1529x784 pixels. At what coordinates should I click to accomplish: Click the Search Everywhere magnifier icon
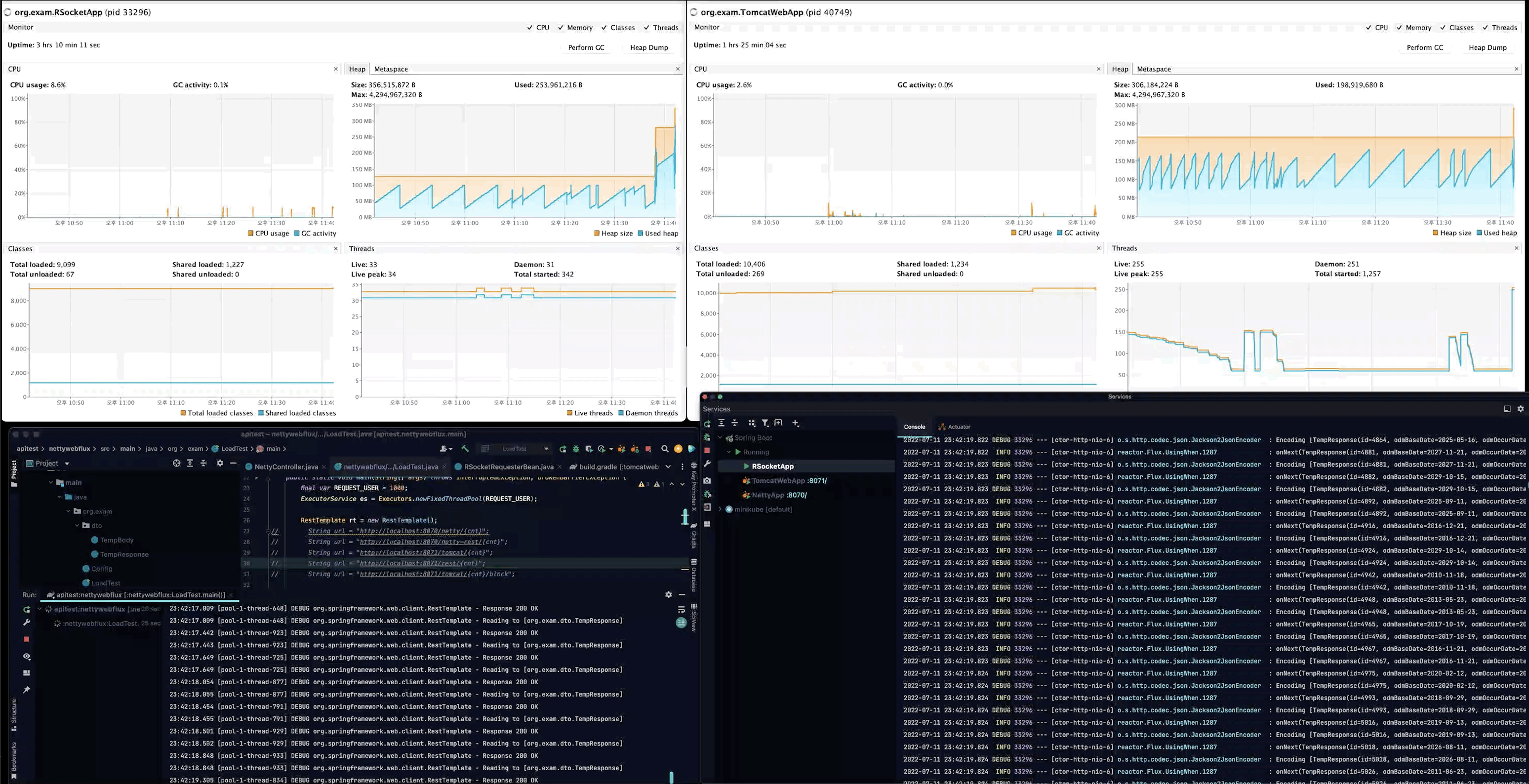click(665, 449)
